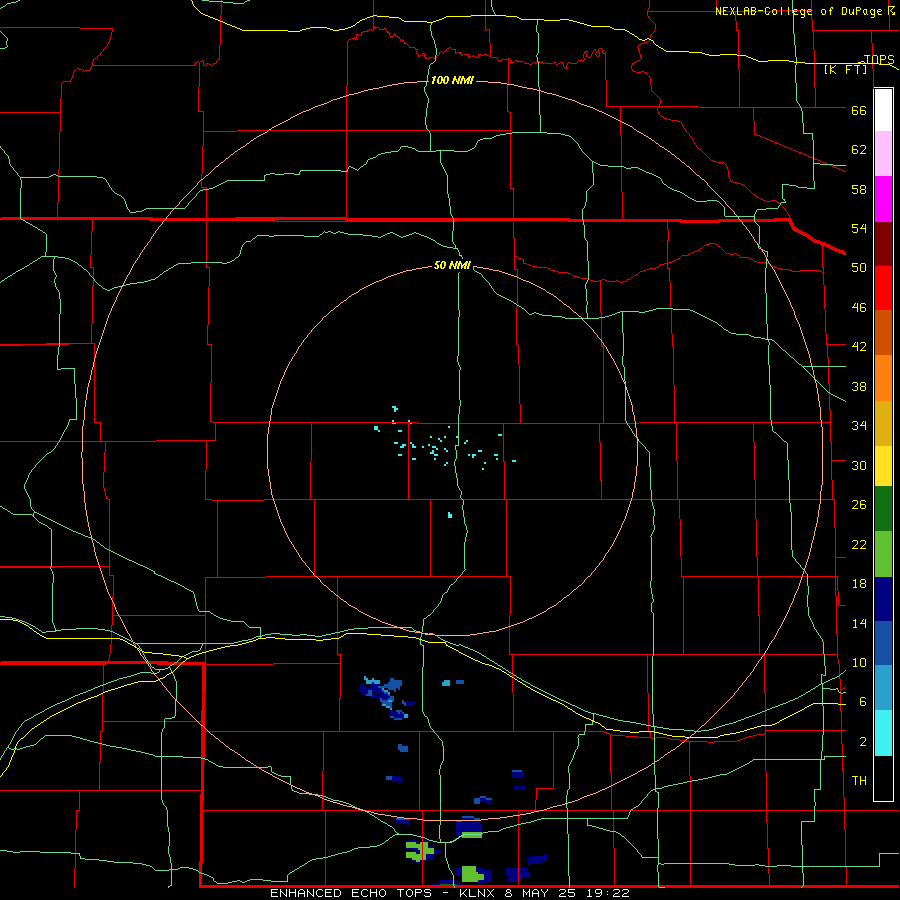Select the dark green legend swatch

(x=883, y=509)
